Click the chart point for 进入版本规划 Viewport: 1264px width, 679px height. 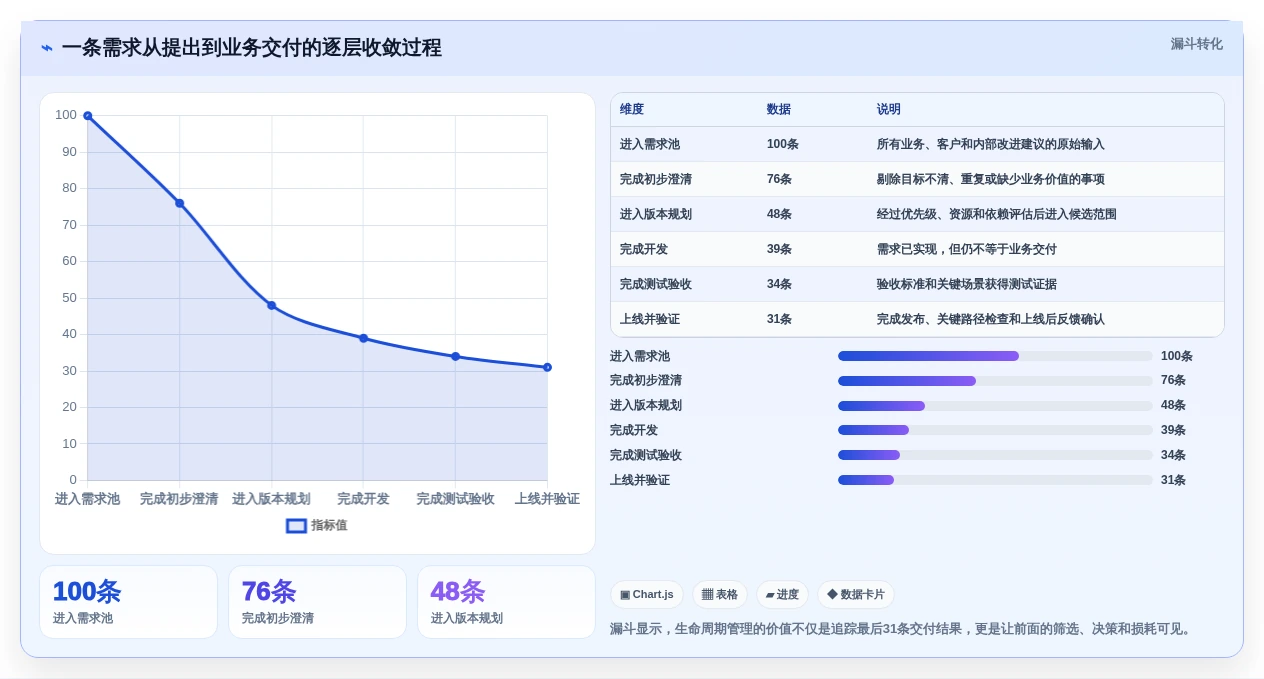click(x=272, y=305)
